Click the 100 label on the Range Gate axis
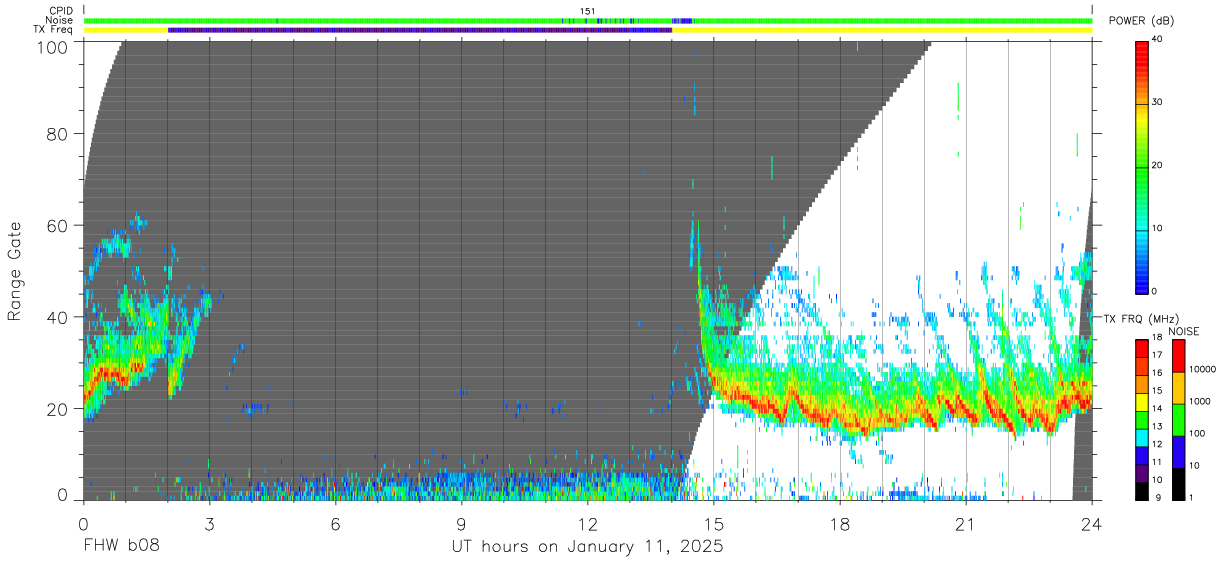Screen dimensions: 1228x567 pyautogui.click(x=54, y=46)
